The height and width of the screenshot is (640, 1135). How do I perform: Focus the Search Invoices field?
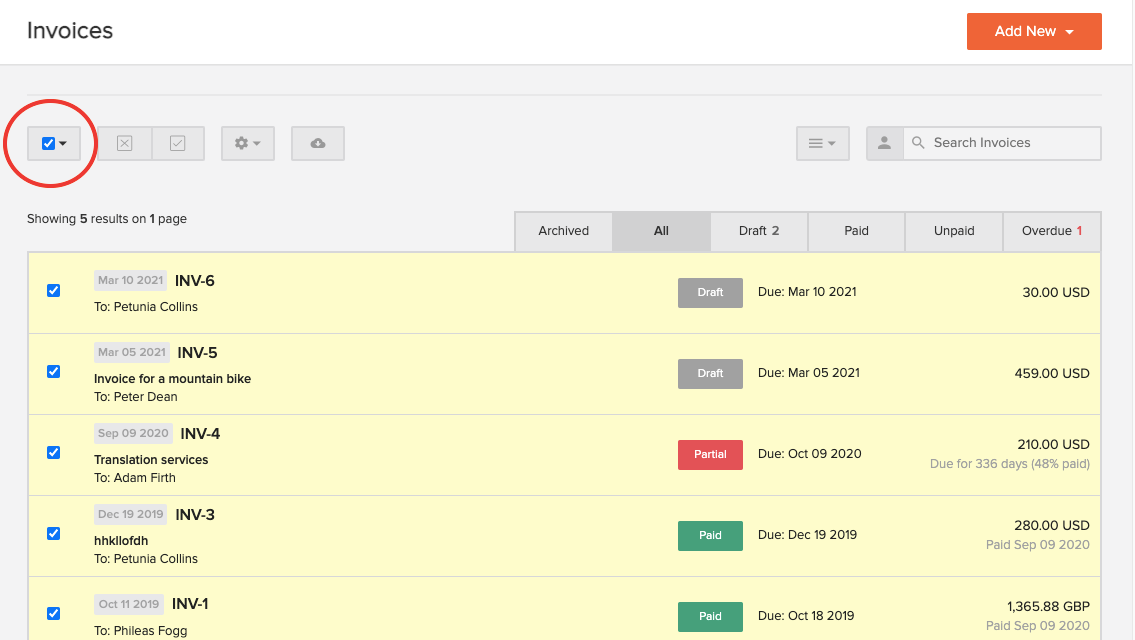pos(1003,143)
